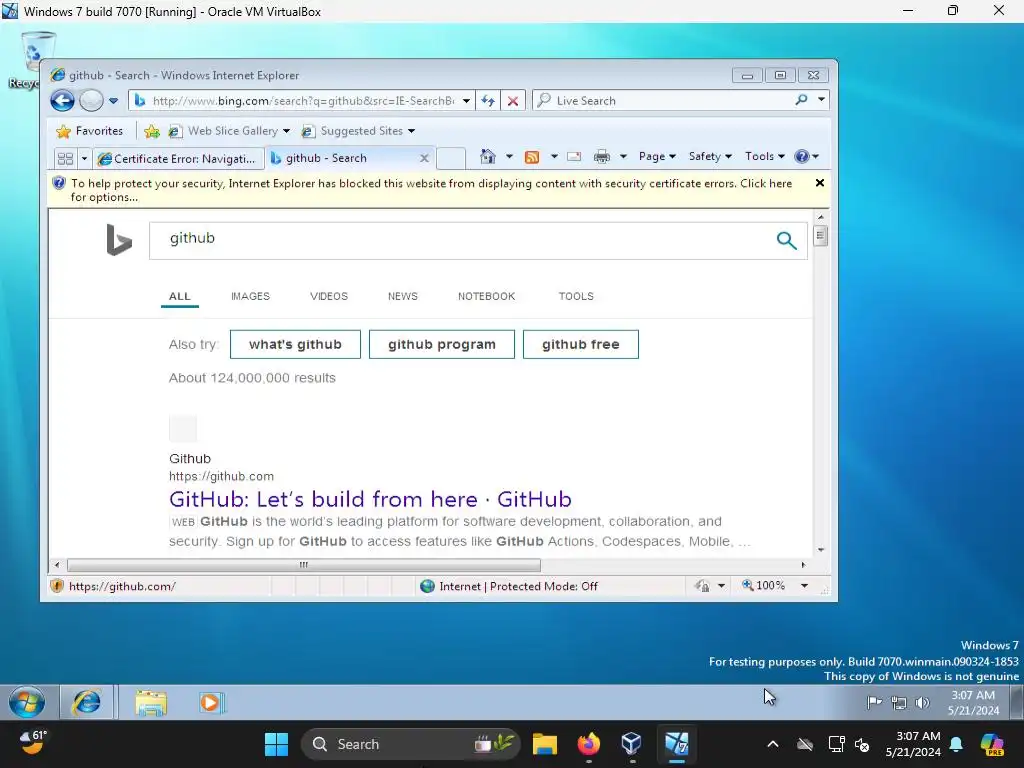The width and height of the screenshot is (1024, 768).
Task: Launch Windows Media Player from Windows 7 taskbar
Action: point(212,703)
